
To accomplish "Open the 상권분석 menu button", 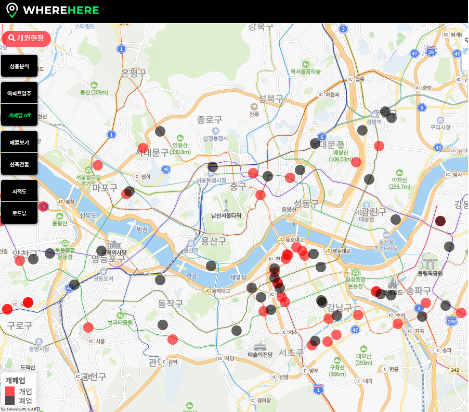I will pyautogui.click(x=19, y=66).
